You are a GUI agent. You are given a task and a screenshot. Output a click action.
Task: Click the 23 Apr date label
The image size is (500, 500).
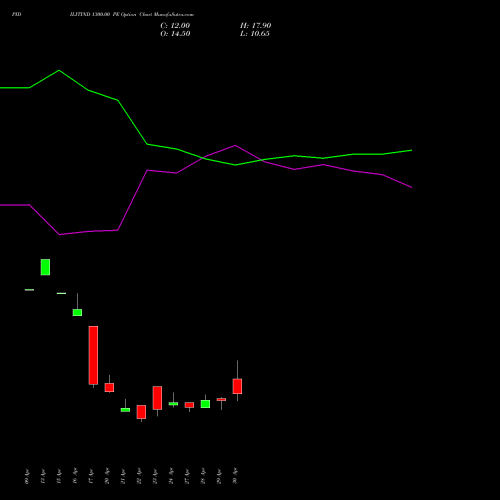[155, 476]
